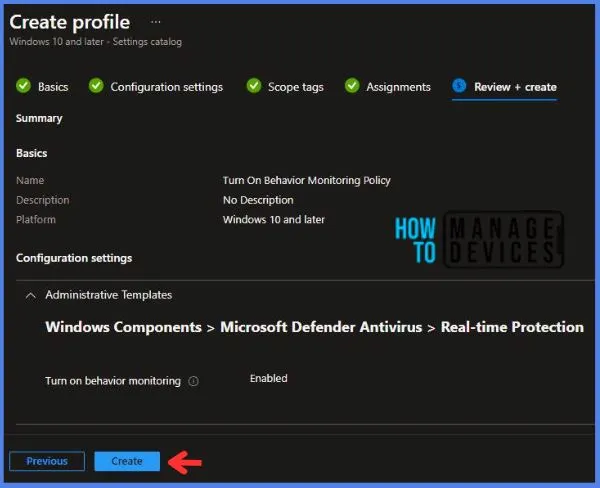Viewport: 600px width, 488px height.
Task: Select the Review + create step
Action: [515, 87]
